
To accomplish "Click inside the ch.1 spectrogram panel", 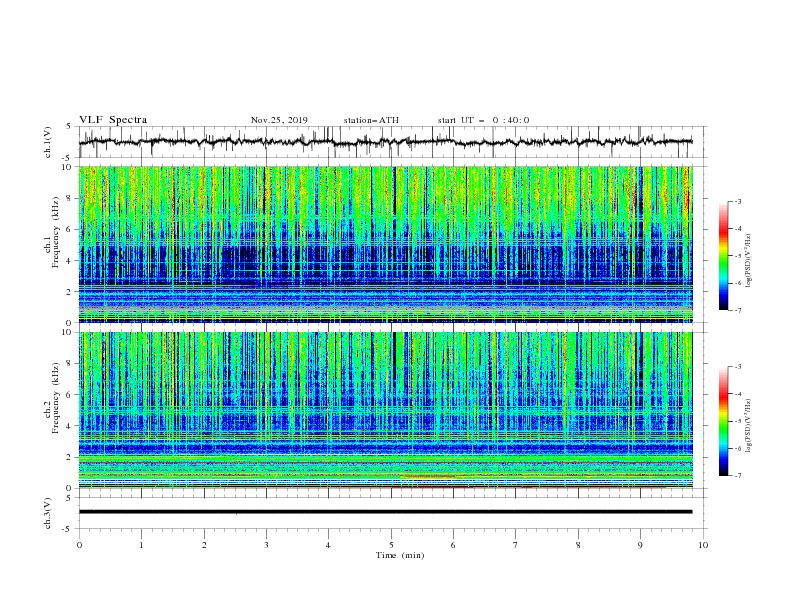I will (386, 244).
